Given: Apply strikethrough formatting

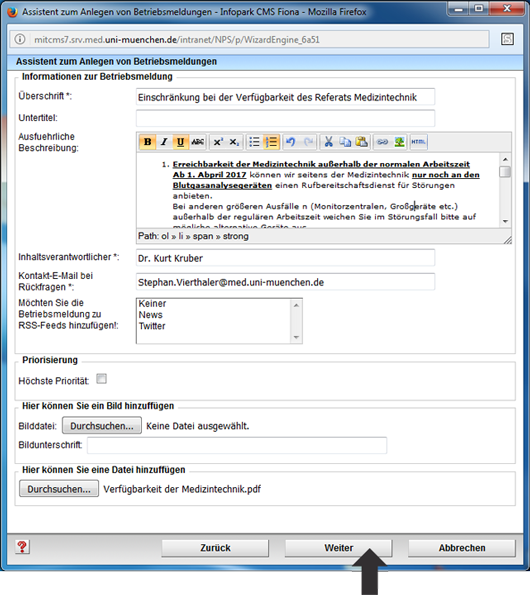Looking at the screenshot, I should 197,142.
